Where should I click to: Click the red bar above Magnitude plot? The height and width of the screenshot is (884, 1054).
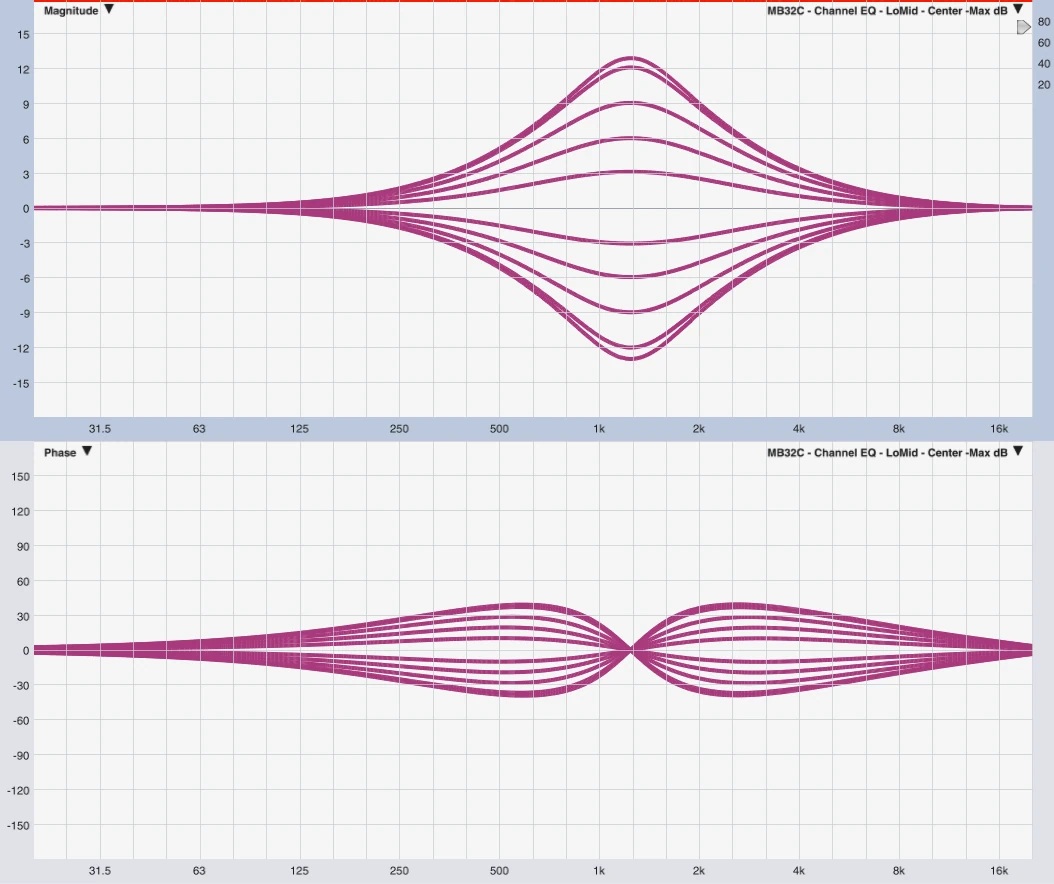point(527,1)
